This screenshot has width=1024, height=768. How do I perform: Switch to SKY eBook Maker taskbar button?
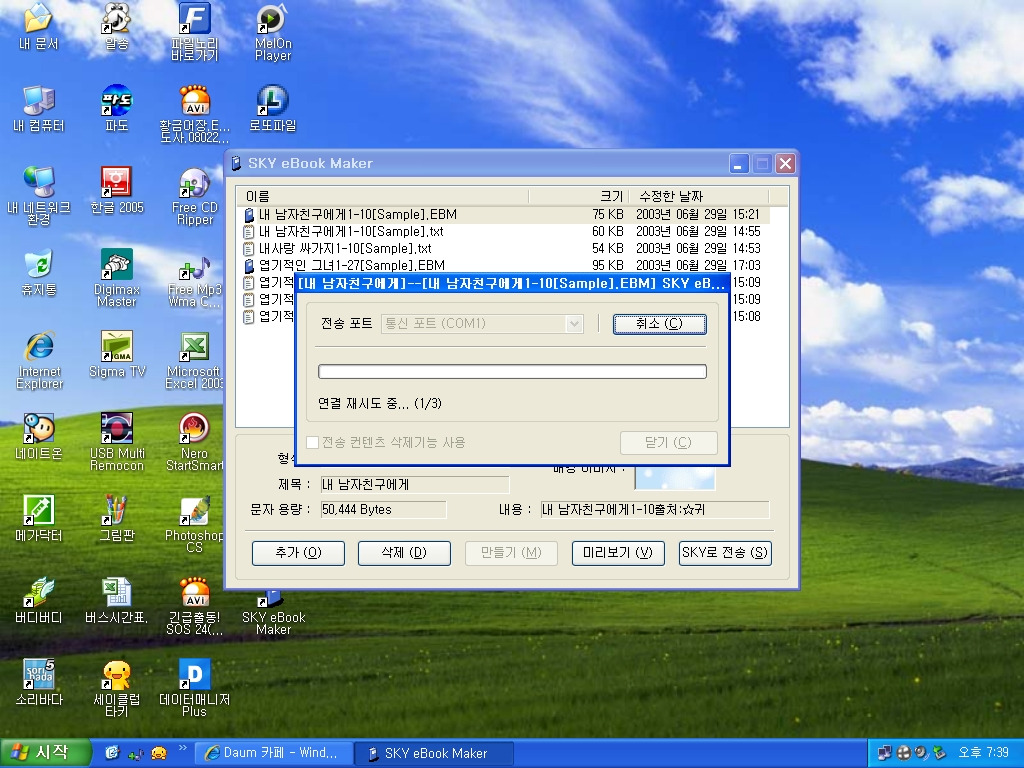434,753
